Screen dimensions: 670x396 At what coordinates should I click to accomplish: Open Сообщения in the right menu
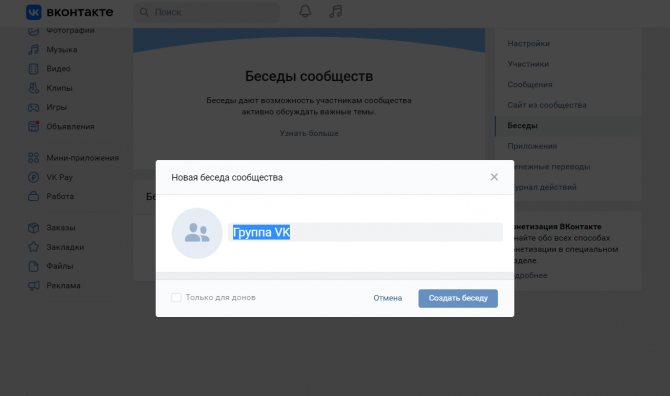click(x=530, y=85)
